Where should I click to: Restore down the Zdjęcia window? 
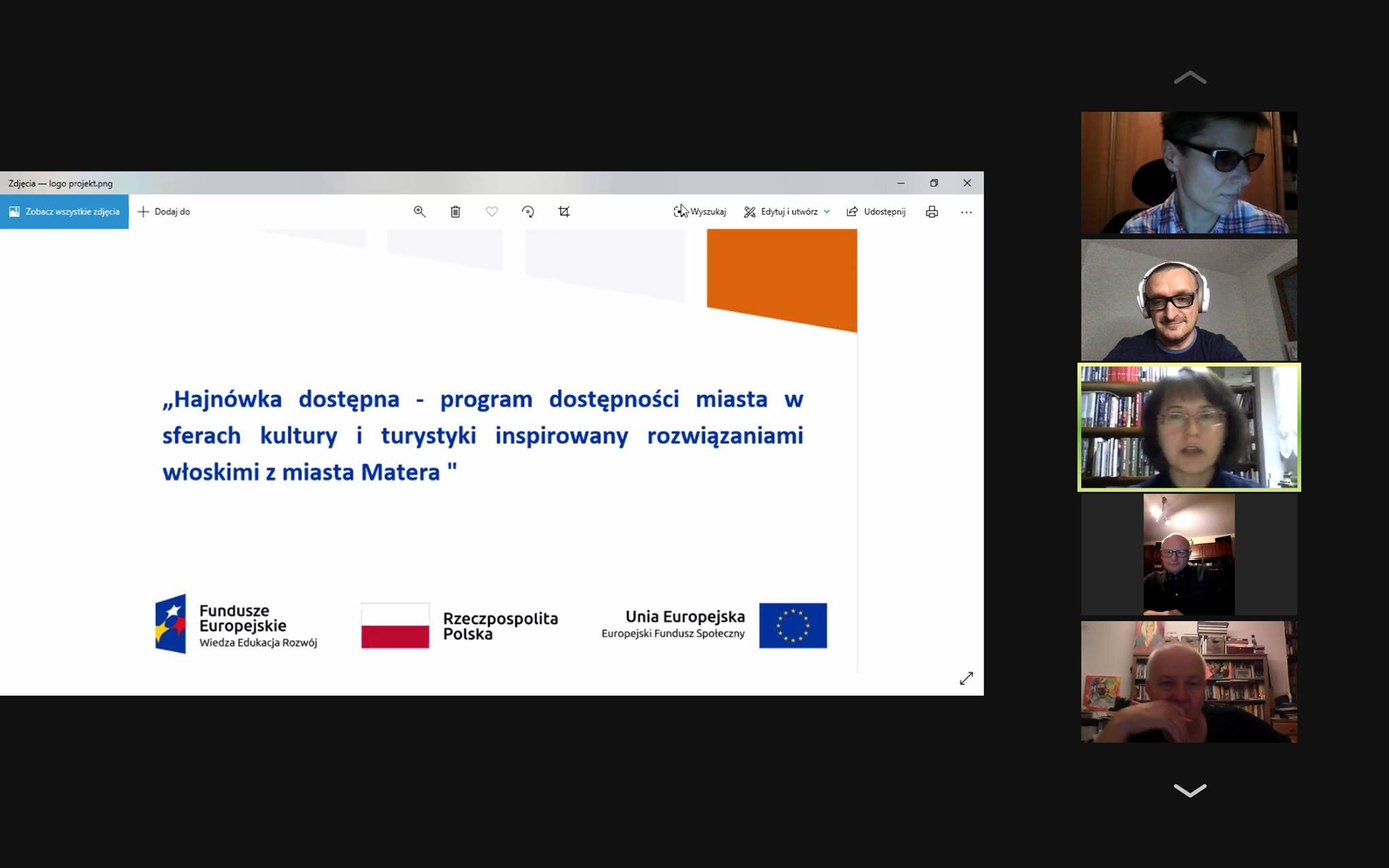click(934, 183)
